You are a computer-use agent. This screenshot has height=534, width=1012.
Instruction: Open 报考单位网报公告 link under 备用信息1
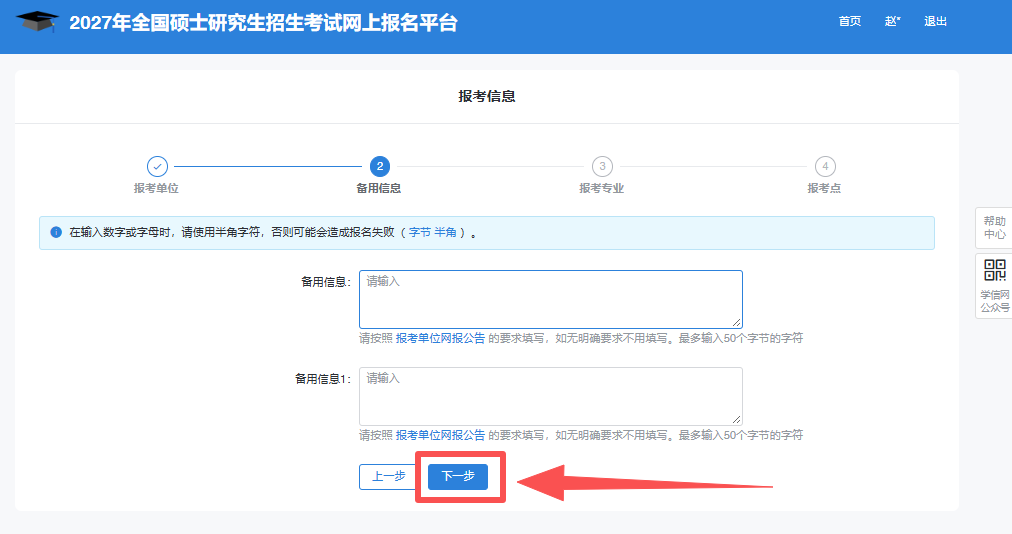click(440, 435)
